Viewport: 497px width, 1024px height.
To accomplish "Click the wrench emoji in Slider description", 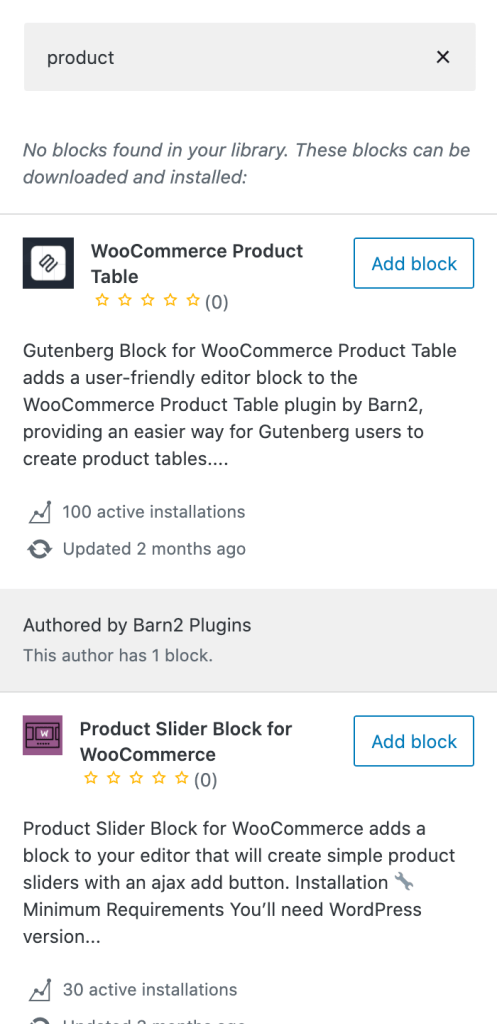I will 404,882.
